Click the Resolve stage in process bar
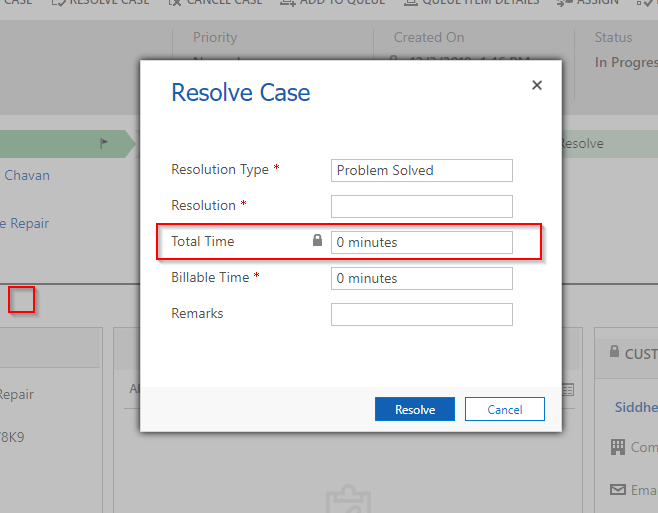This screenshot has height=513, width=658. tap(583, 144)
